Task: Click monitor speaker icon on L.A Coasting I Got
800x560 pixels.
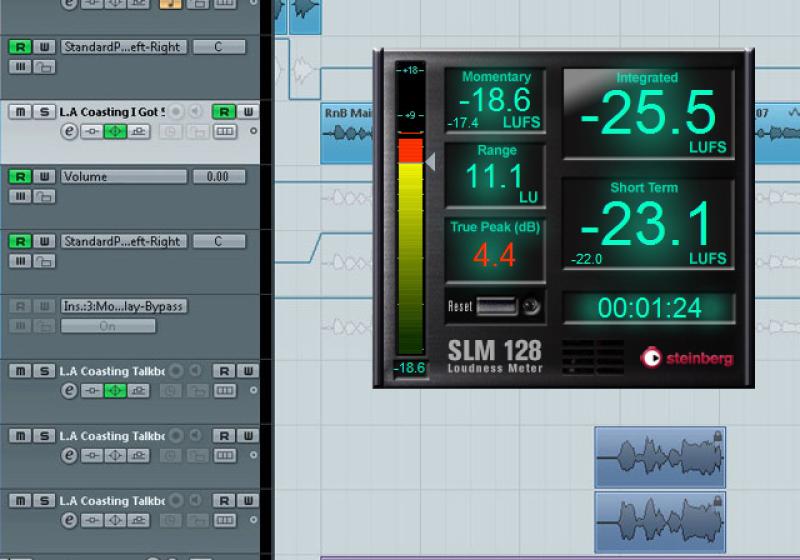Action: pos(197,112)
